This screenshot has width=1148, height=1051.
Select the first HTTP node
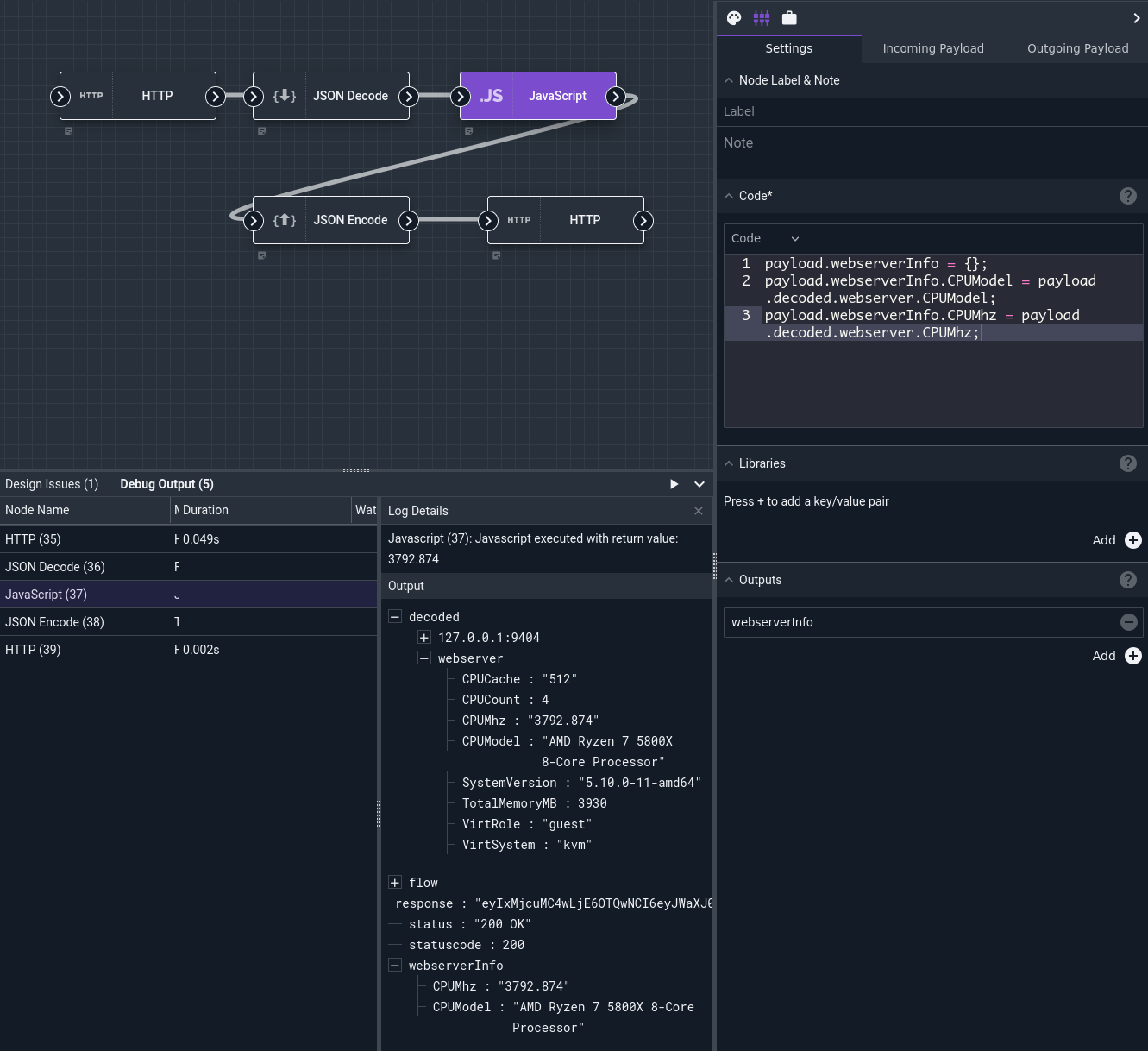pyautogui.click(x=156, y=96)
